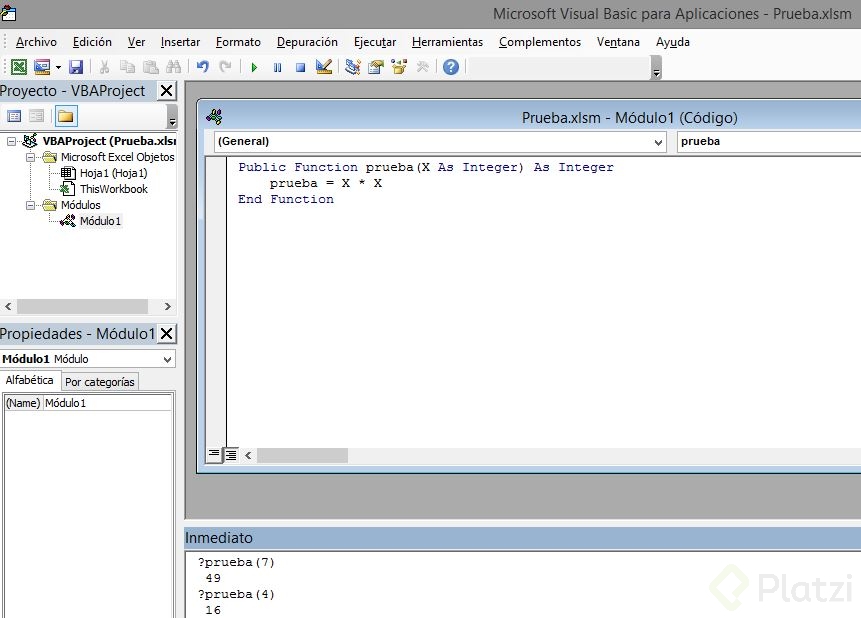Click Project panel scroll right arrow
861x618 pixels.
168,307
